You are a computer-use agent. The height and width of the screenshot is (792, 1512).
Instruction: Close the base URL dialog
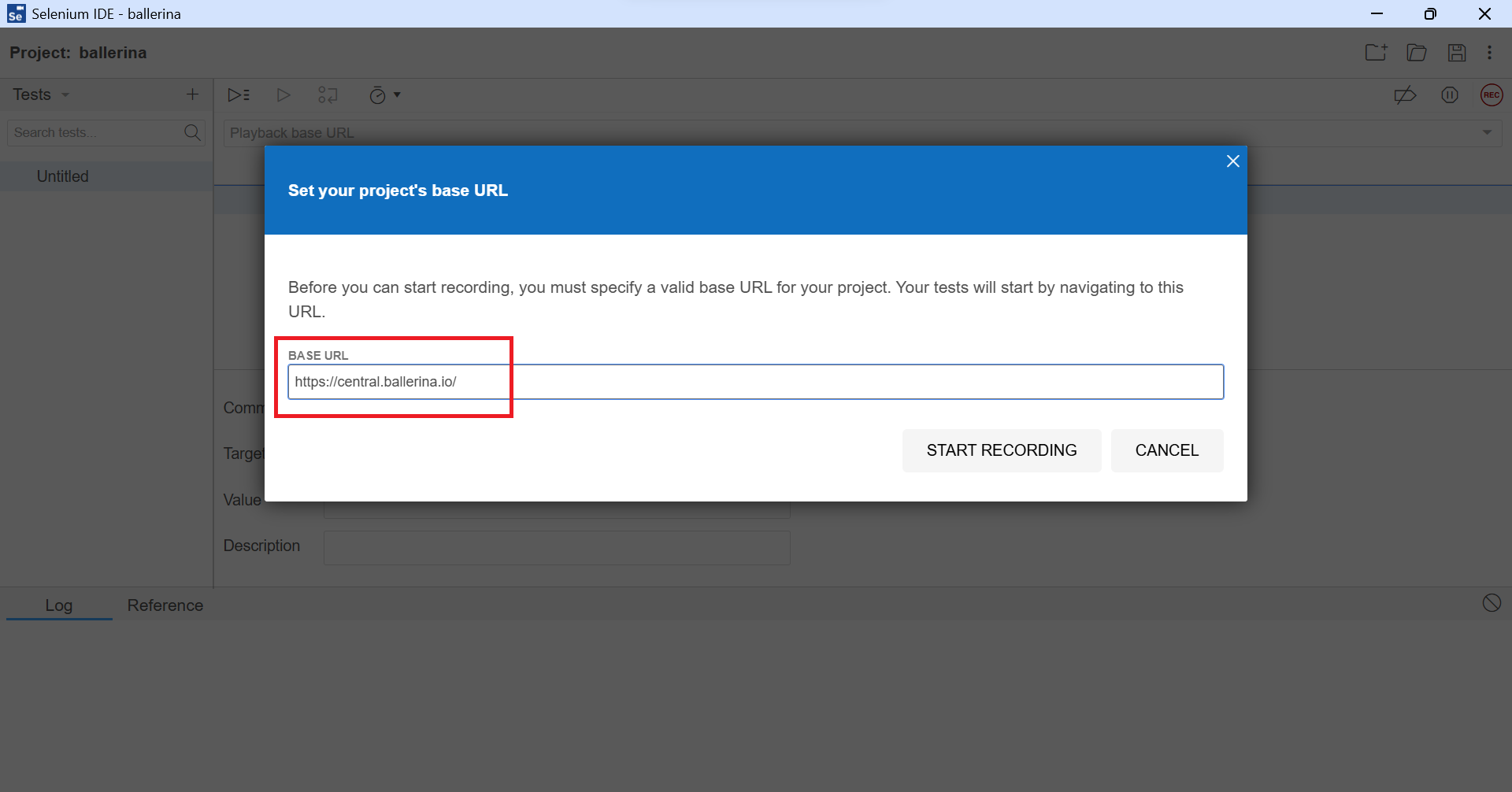click(1233, 161)
